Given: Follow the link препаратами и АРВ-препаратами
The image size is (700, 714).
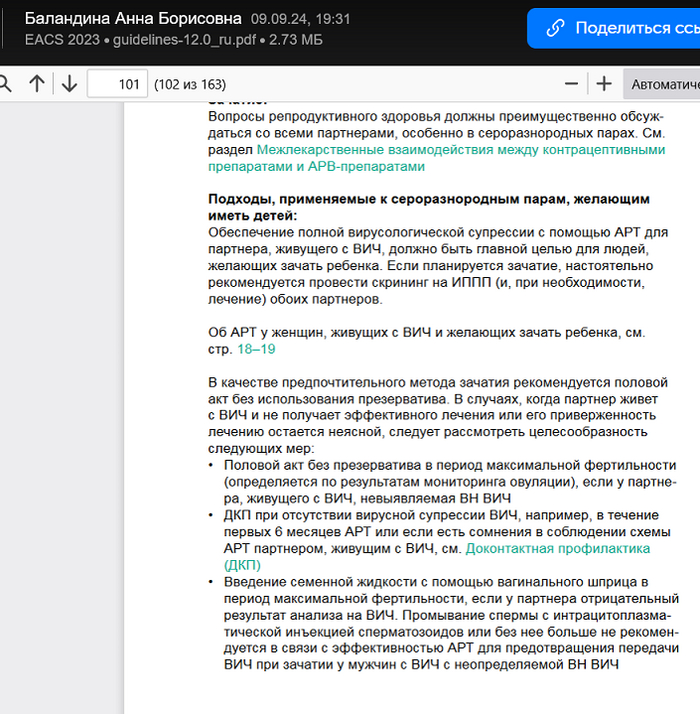Looking at the screenshot, I should (317, 167).
